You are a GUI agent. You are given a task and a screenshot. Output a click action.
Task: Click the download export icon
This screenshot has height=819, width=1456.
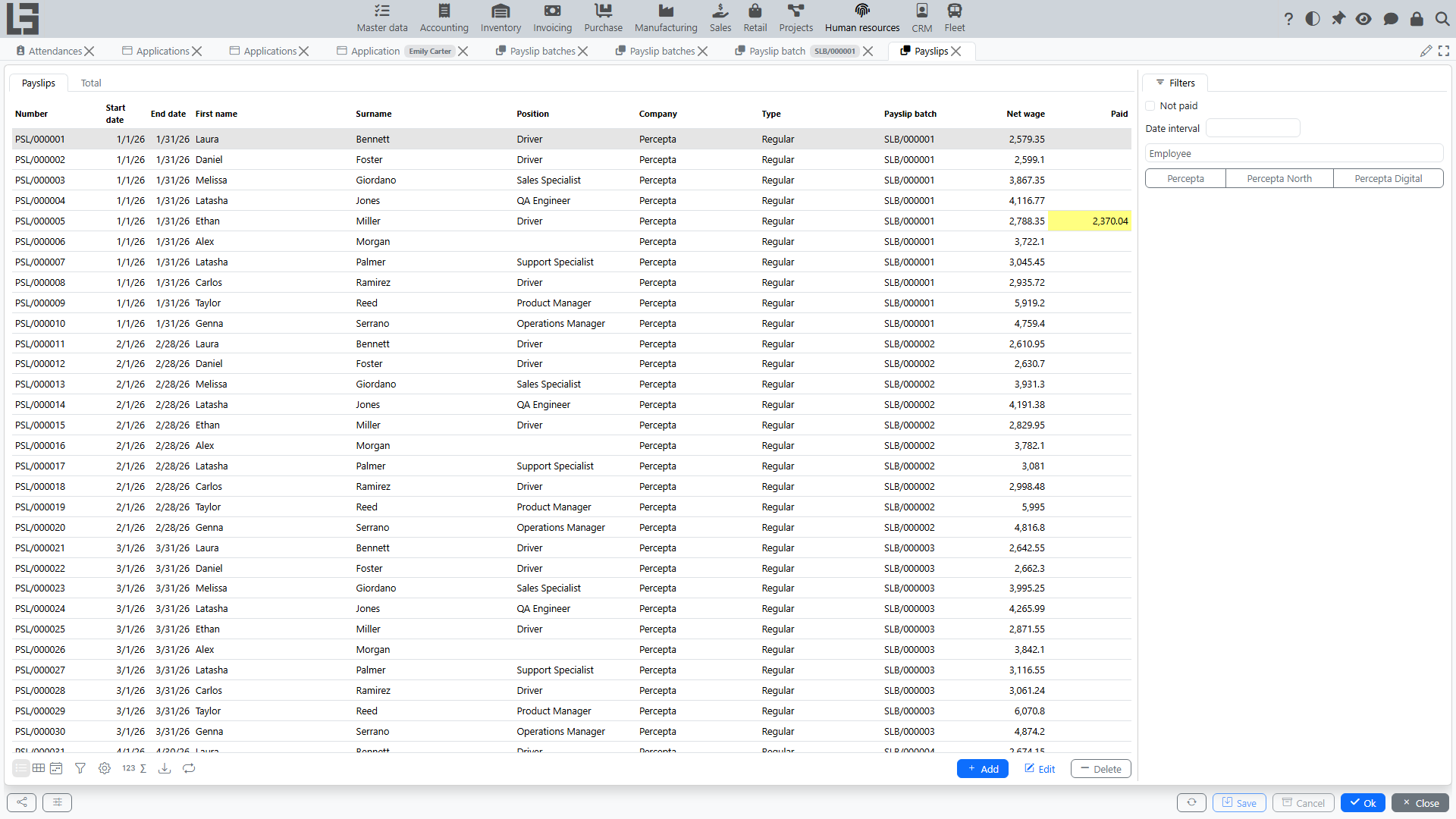pyautogui.click(x=165, y=768)
